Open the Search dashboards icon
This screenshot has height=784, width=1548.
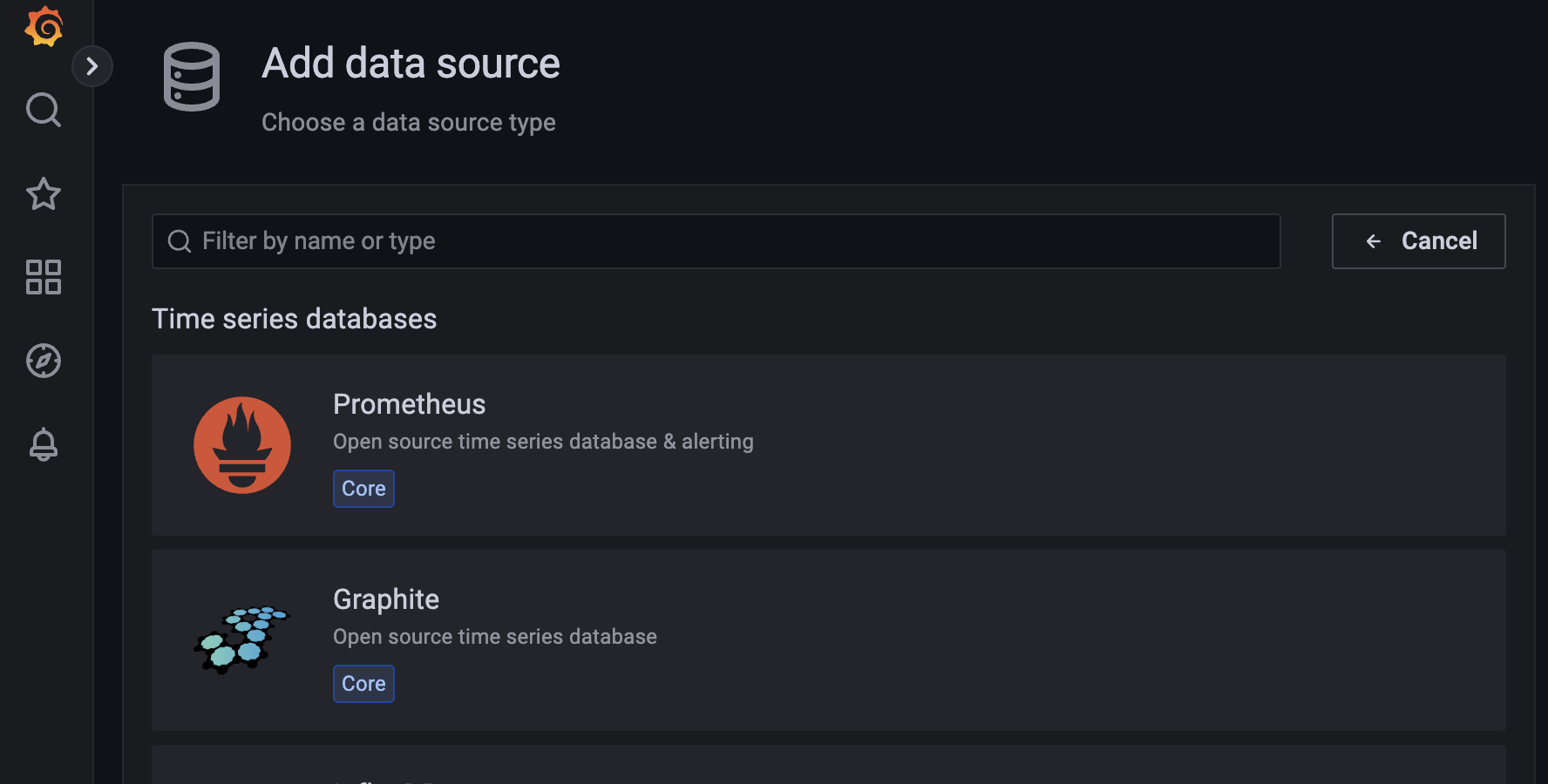point(43,111)
